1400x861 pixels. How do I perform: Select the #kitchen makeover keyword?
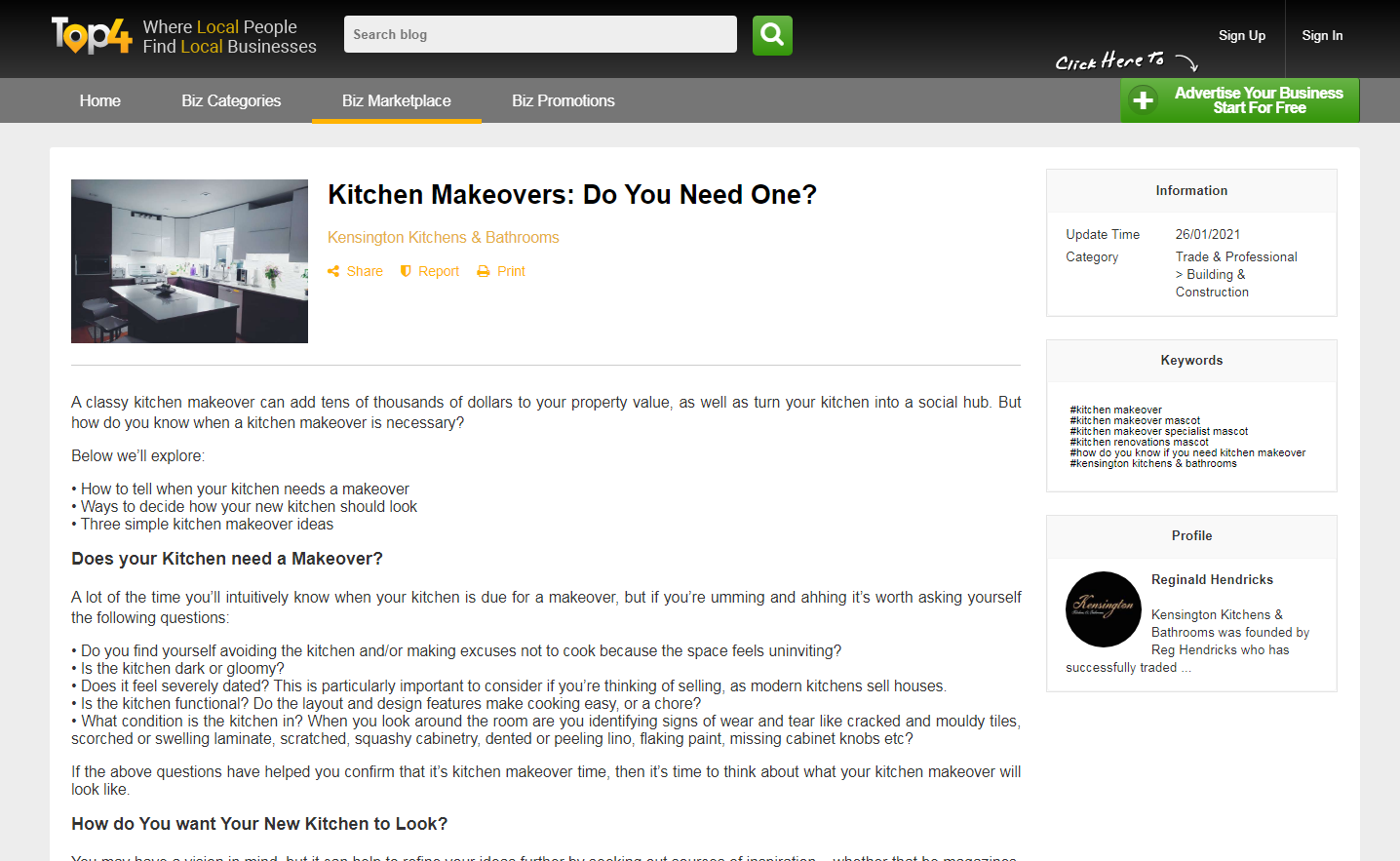click(x=1115, y=410)
